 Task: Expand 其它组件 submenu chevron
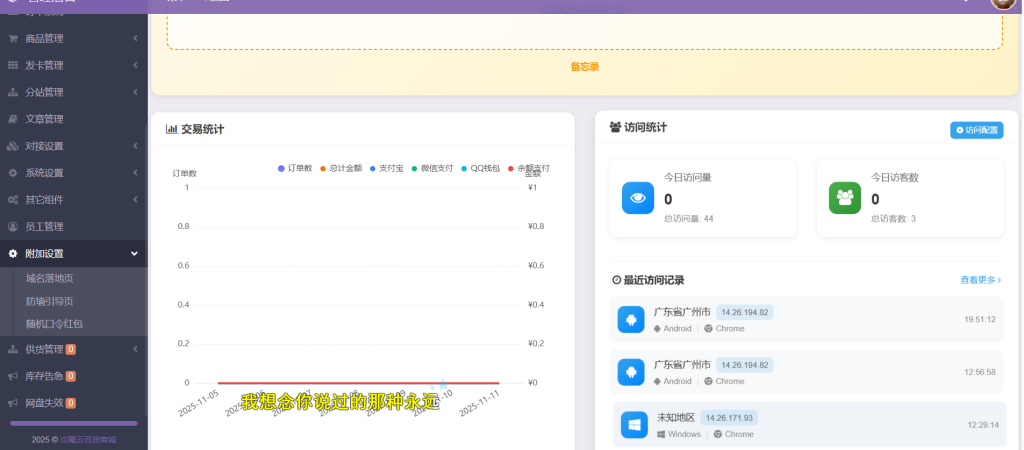point(135,200)
